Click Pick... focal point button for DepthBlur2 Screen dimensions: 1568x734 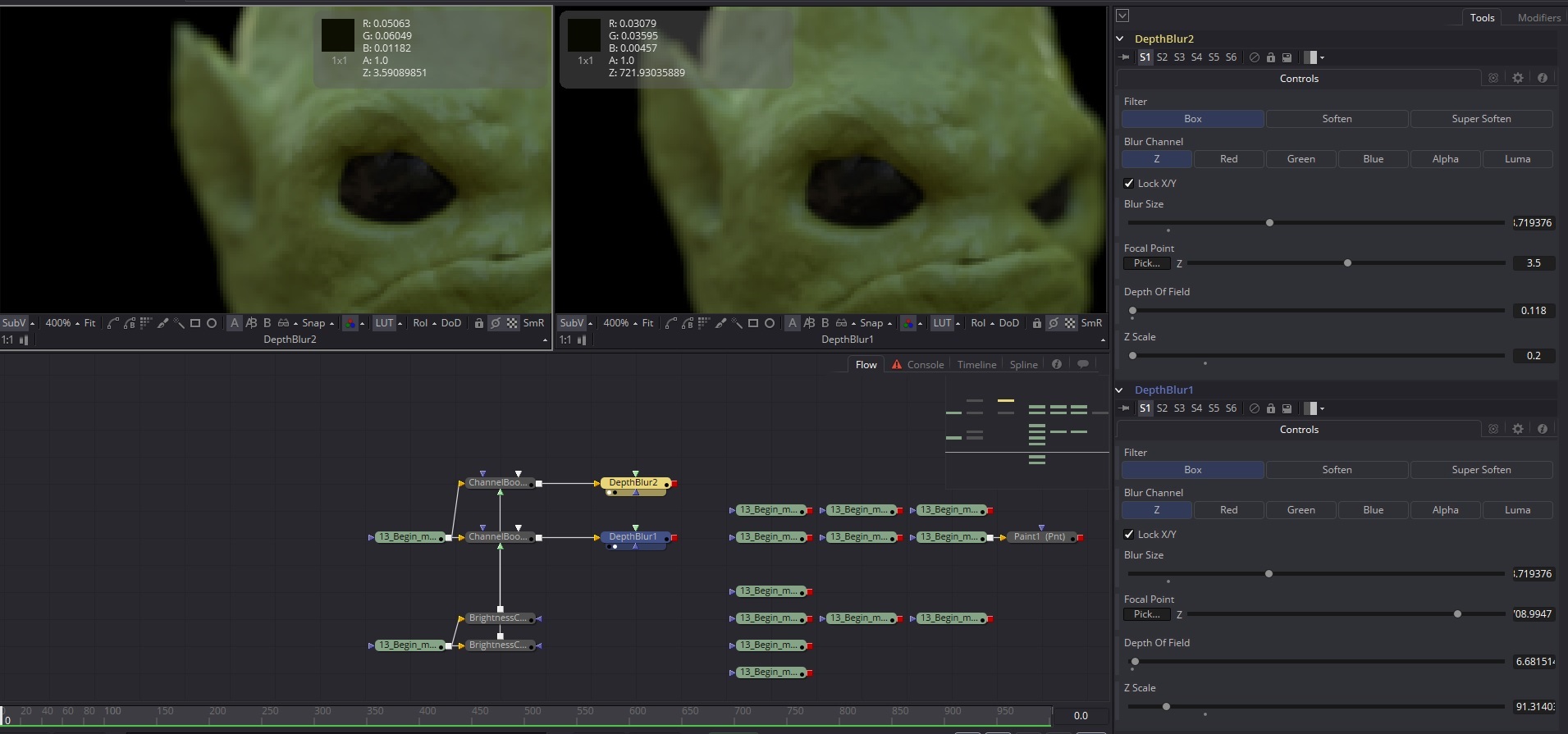pyautogui.click(x=1146, y=263)
